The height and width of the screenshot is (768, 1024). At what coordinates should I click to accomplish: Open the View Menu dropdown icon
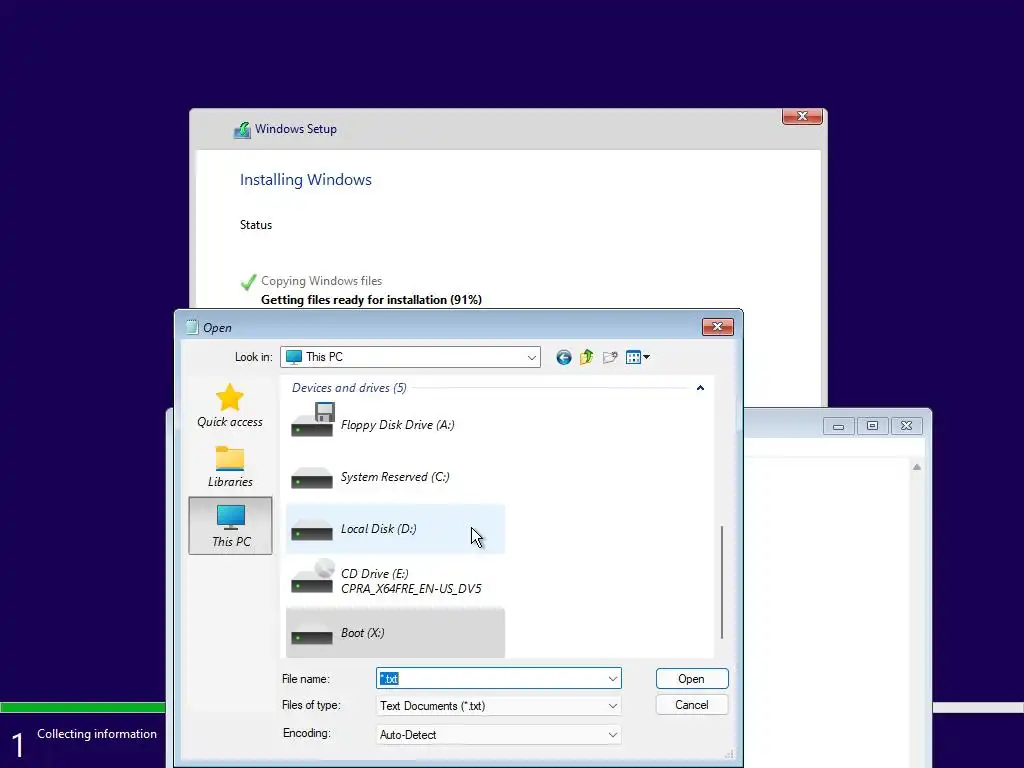637,357
